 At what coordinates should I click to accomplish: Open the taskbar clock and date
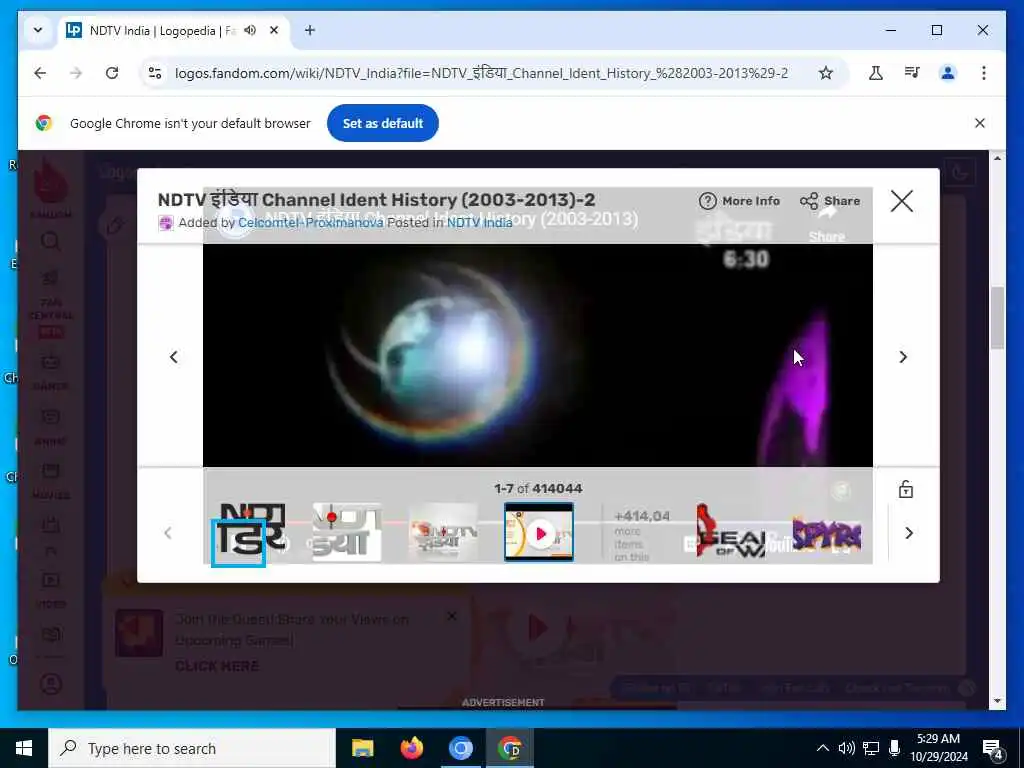(x=938, y=748)
